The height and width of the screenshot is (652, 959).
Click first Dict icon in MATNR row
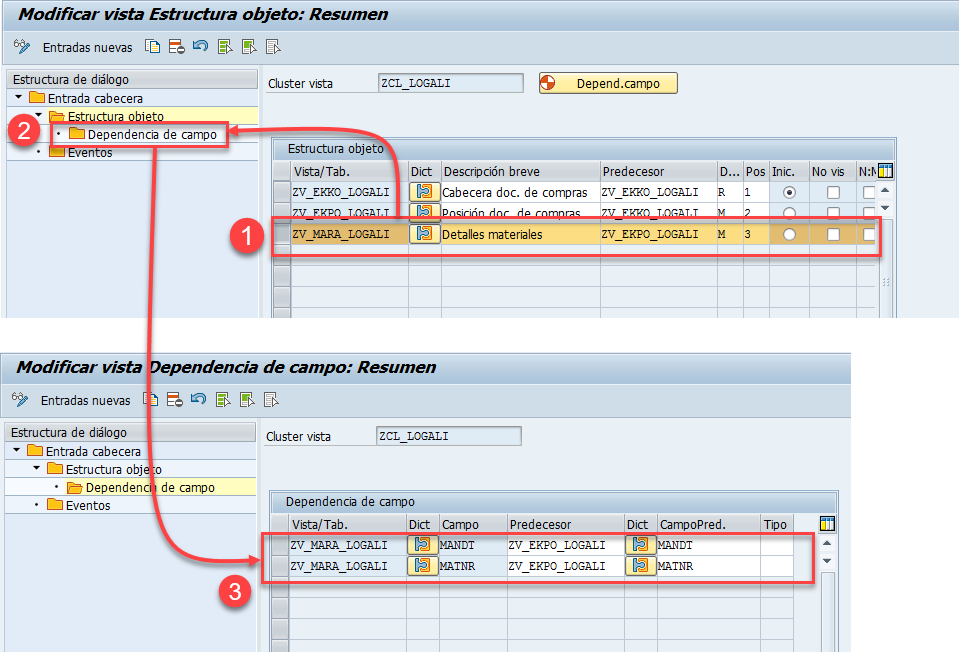point(423,566)
